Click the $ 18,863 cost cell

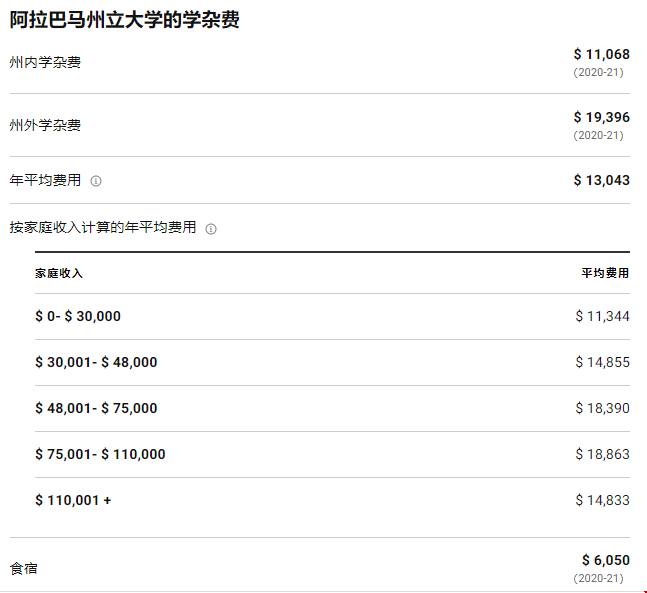[x=603, y=454]
